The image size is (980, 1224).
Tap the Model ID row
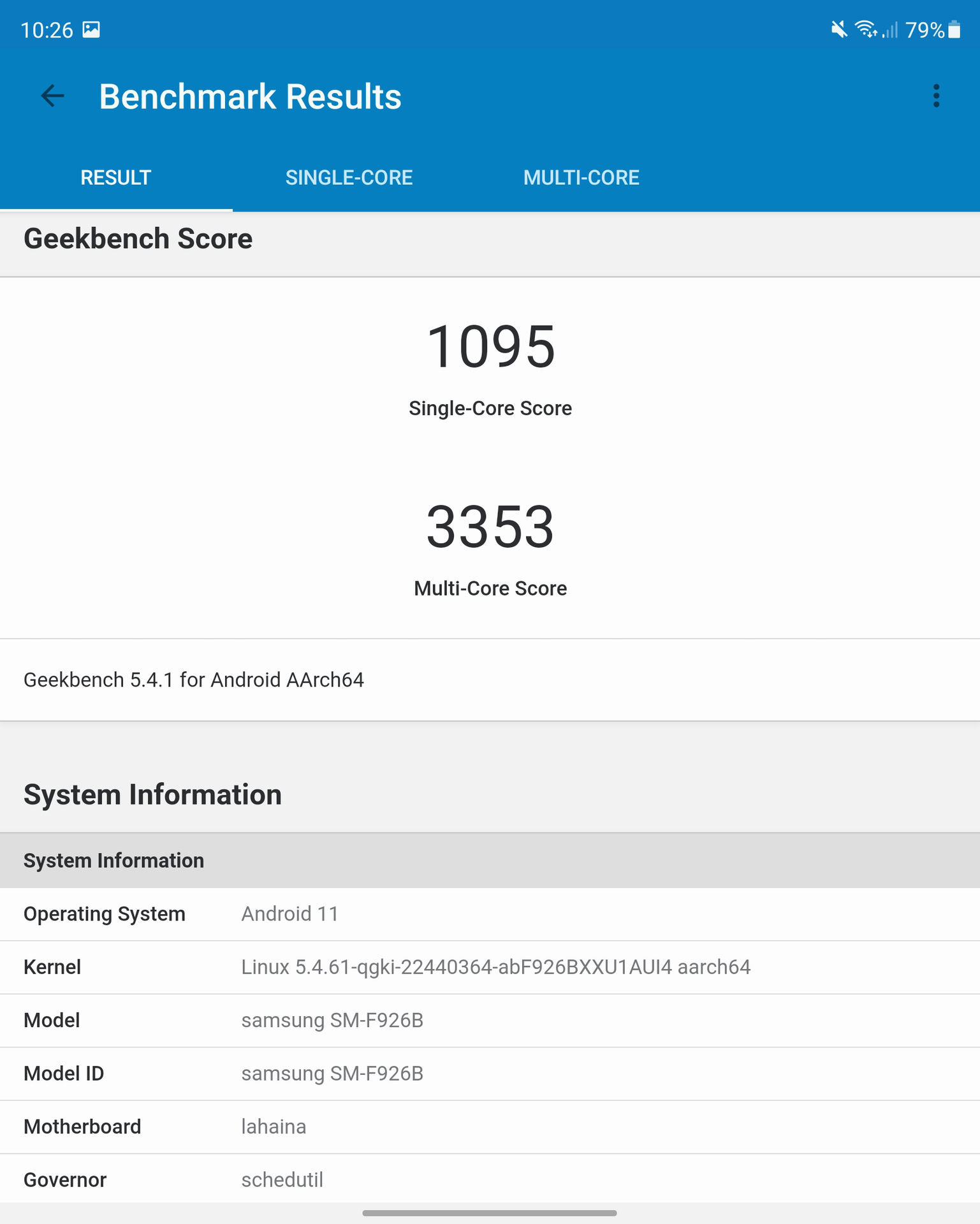tap(490, 1074)
